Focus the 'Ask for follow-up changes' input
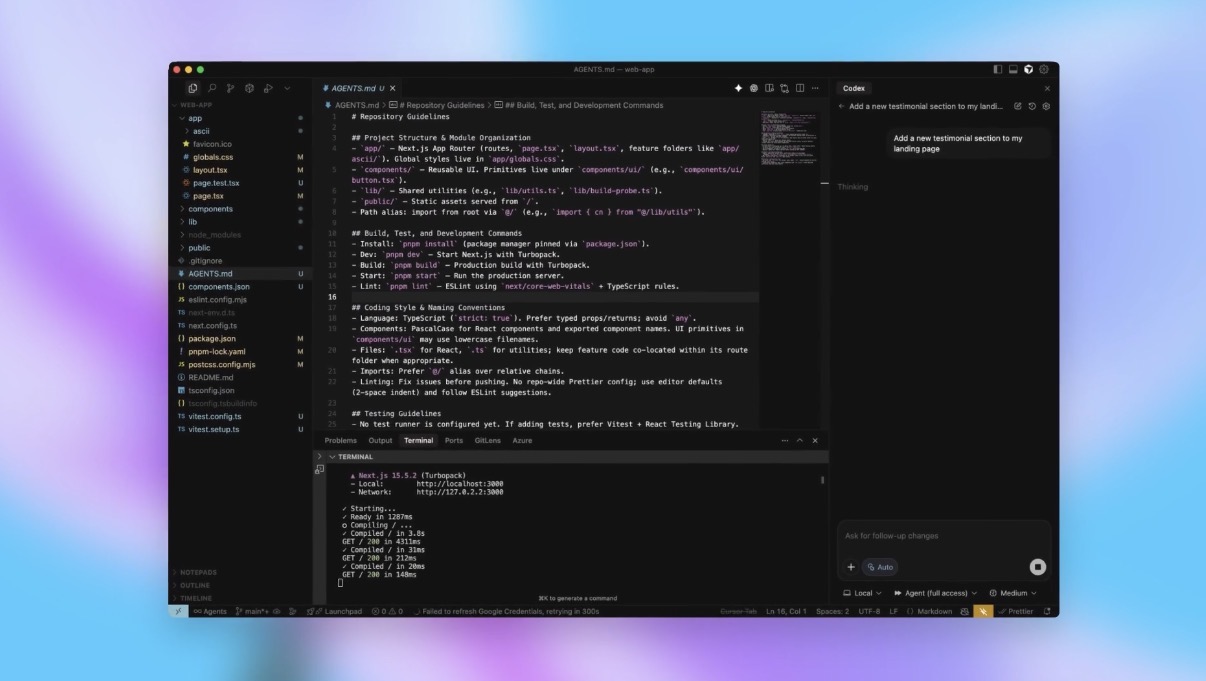 point(943,536)
